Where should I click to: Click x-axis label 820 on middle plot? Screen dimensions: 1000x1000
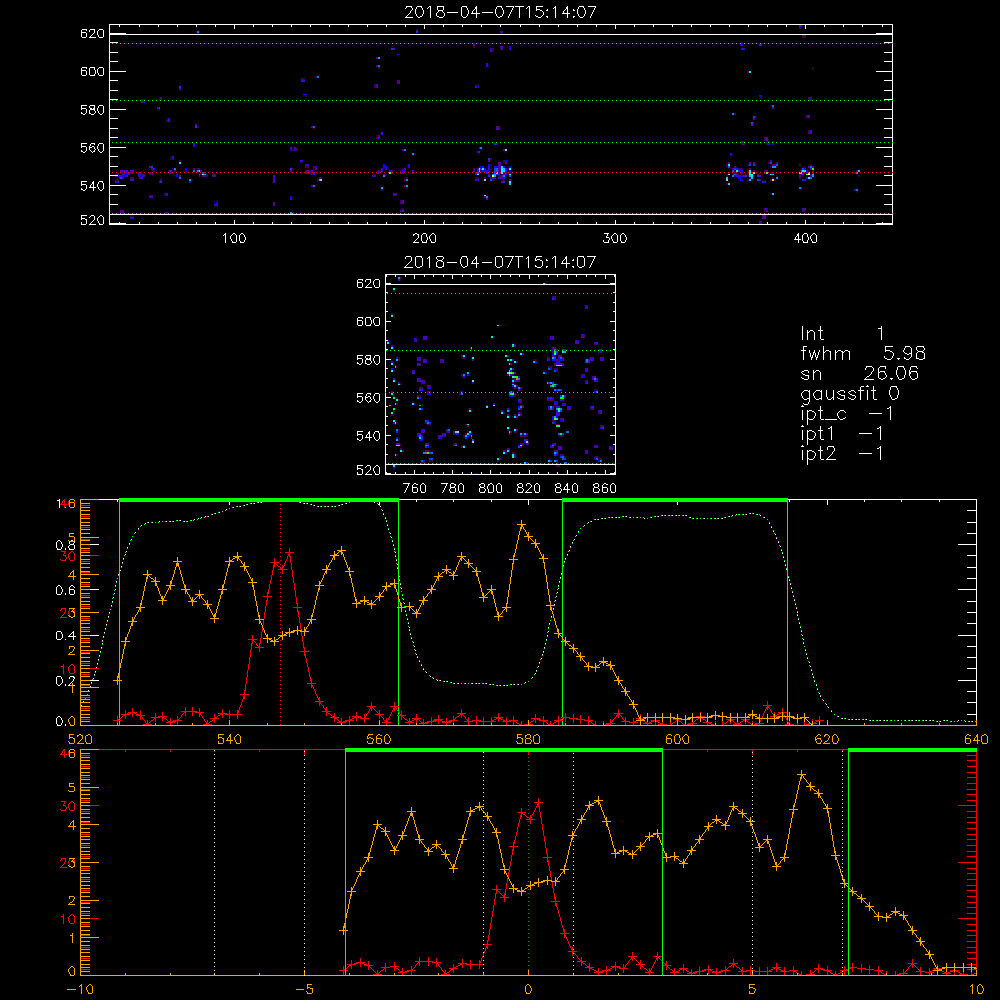point(529,489)
